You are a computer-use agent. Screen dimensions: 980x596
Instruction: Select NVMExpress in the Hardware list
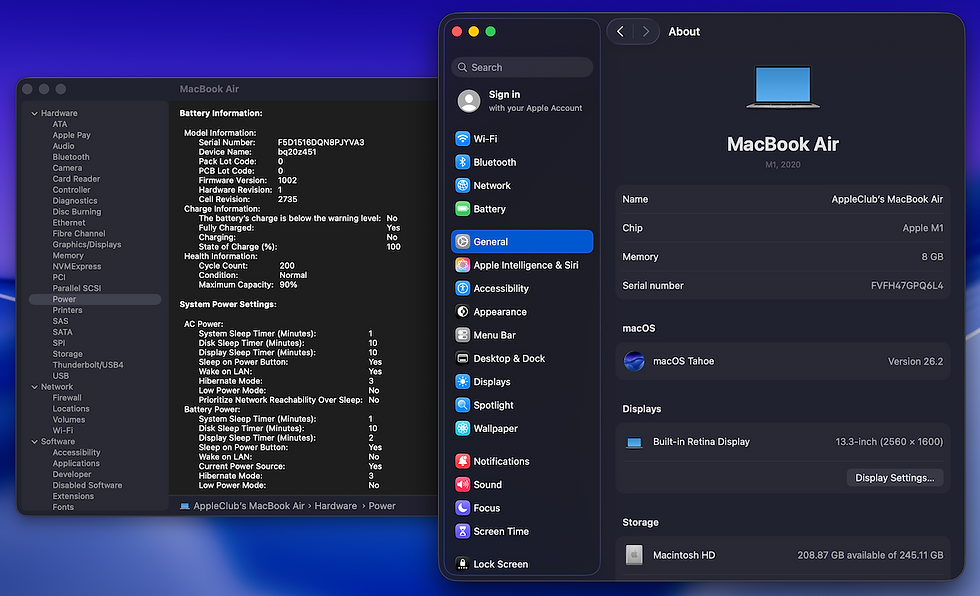pyautogui.click(x=76, y=266)
